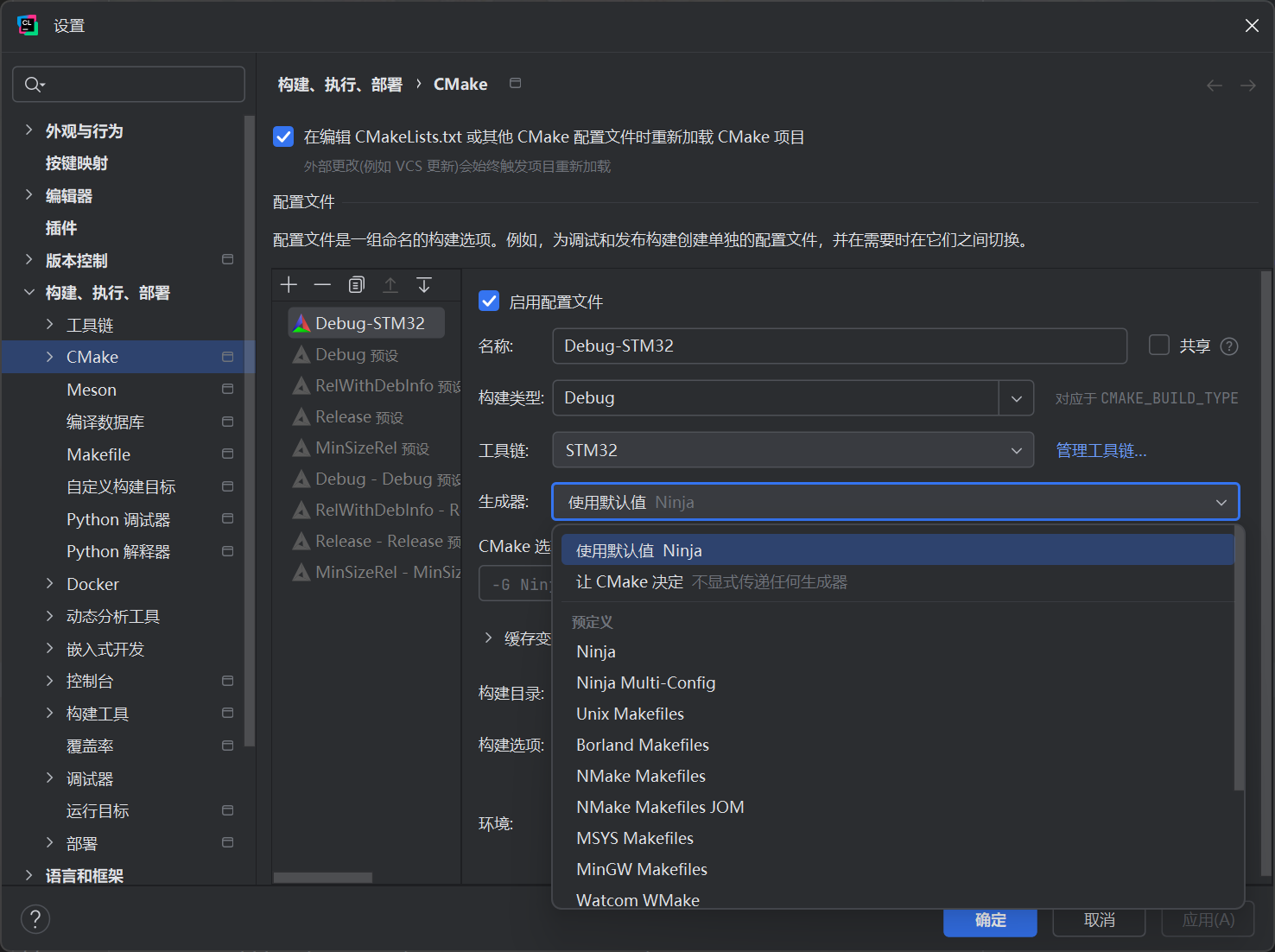Viewport: 1275px width, 952px height.
Task: Click the project icon beside 覆盖率
Action: click(x=228, y=746)
